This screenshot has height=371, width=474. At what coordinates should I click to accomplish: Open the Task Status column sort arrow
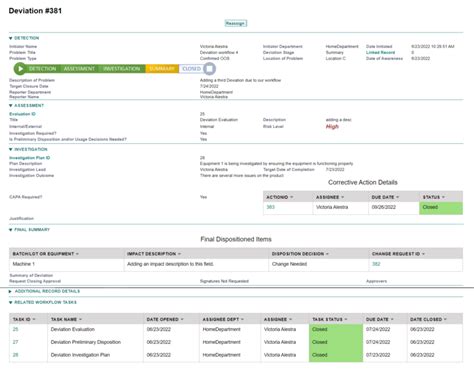pos(346,319)
